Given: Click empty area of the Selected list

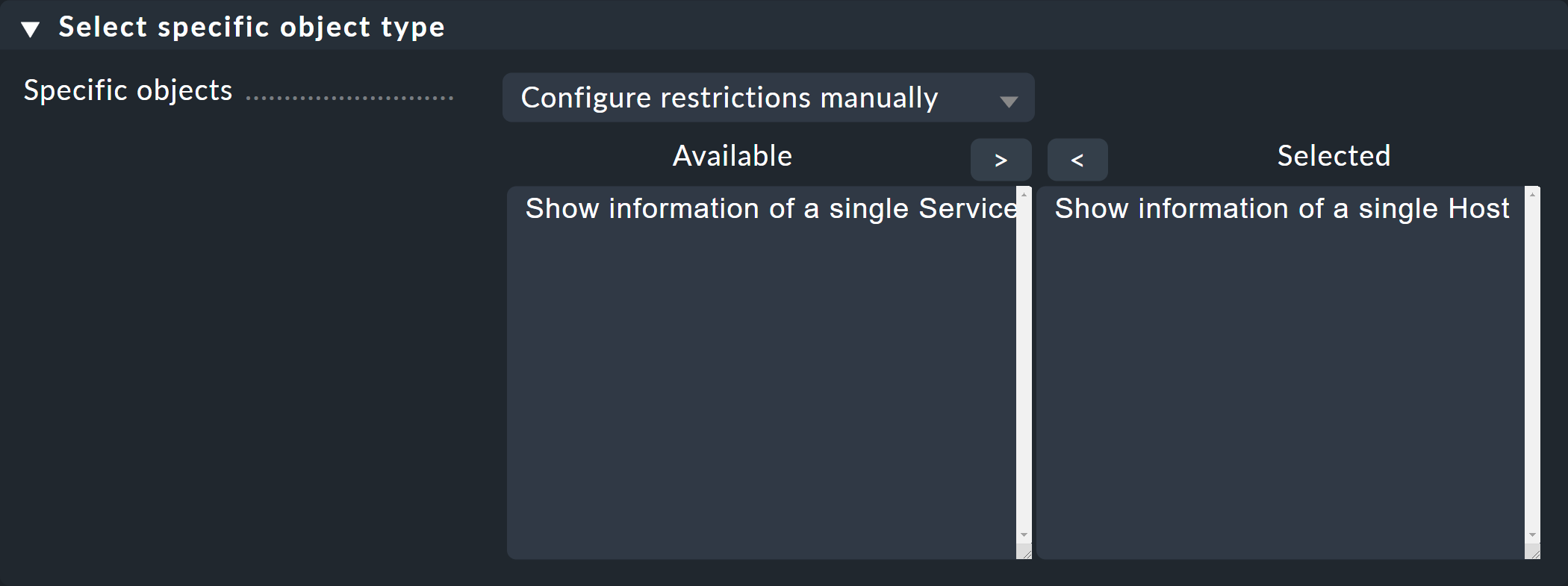Looking at the screenshot, I should (x=1281, y=388).
